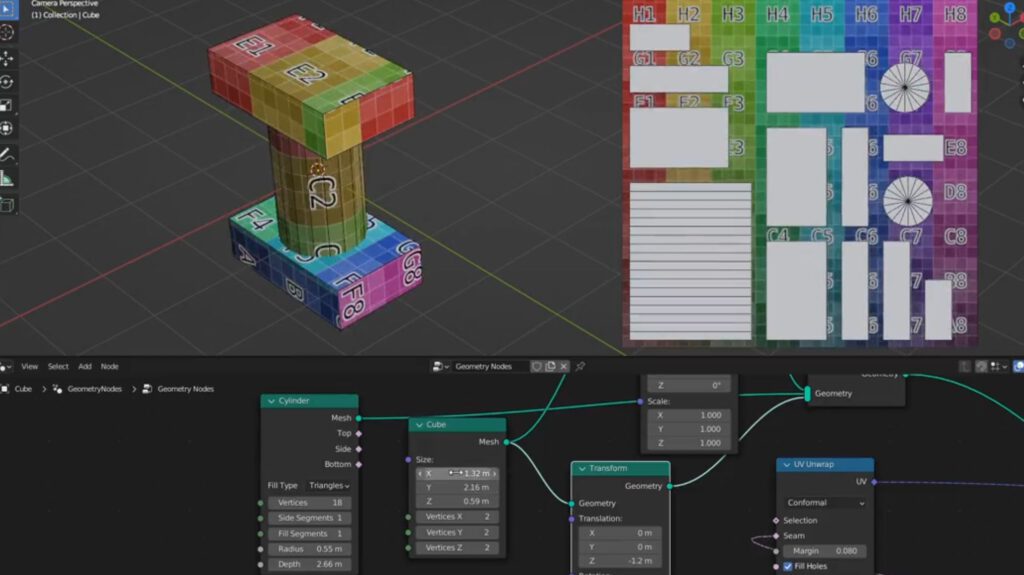Activate the Scale tool
The height and width of the screenshot is (575, 1024).
7,105
